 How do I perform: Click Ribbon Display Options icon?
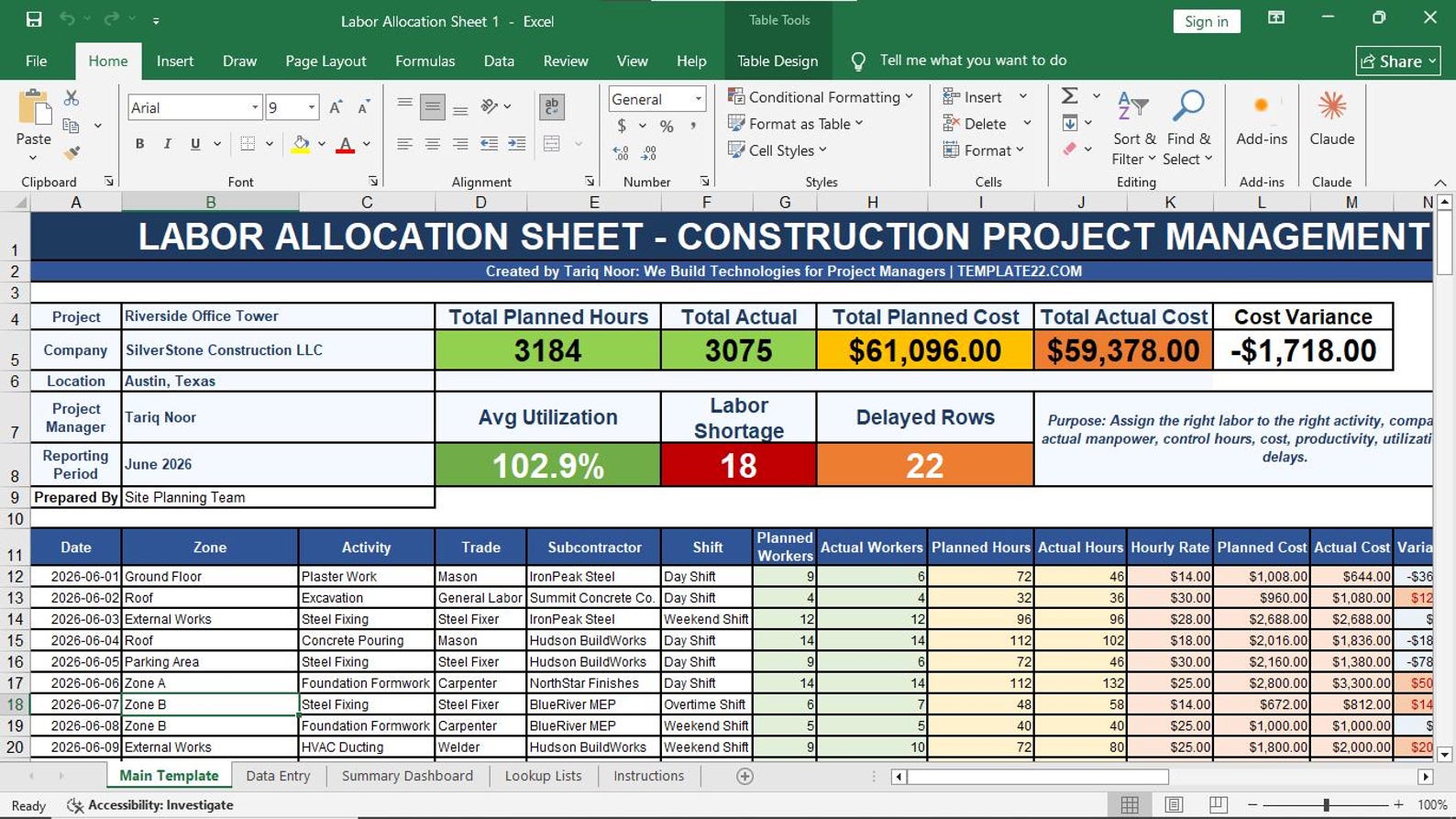[x=1276, y=18]
